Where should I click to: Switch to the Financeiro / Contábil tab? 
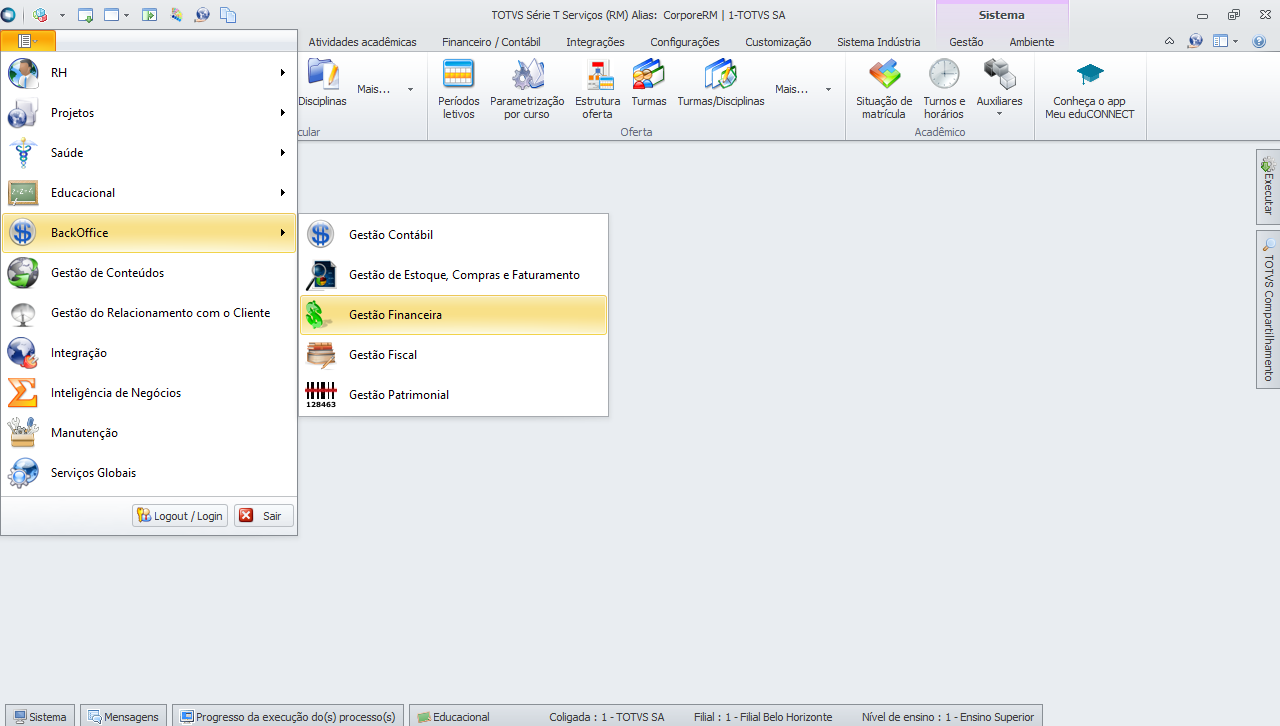tap(491, 42)
